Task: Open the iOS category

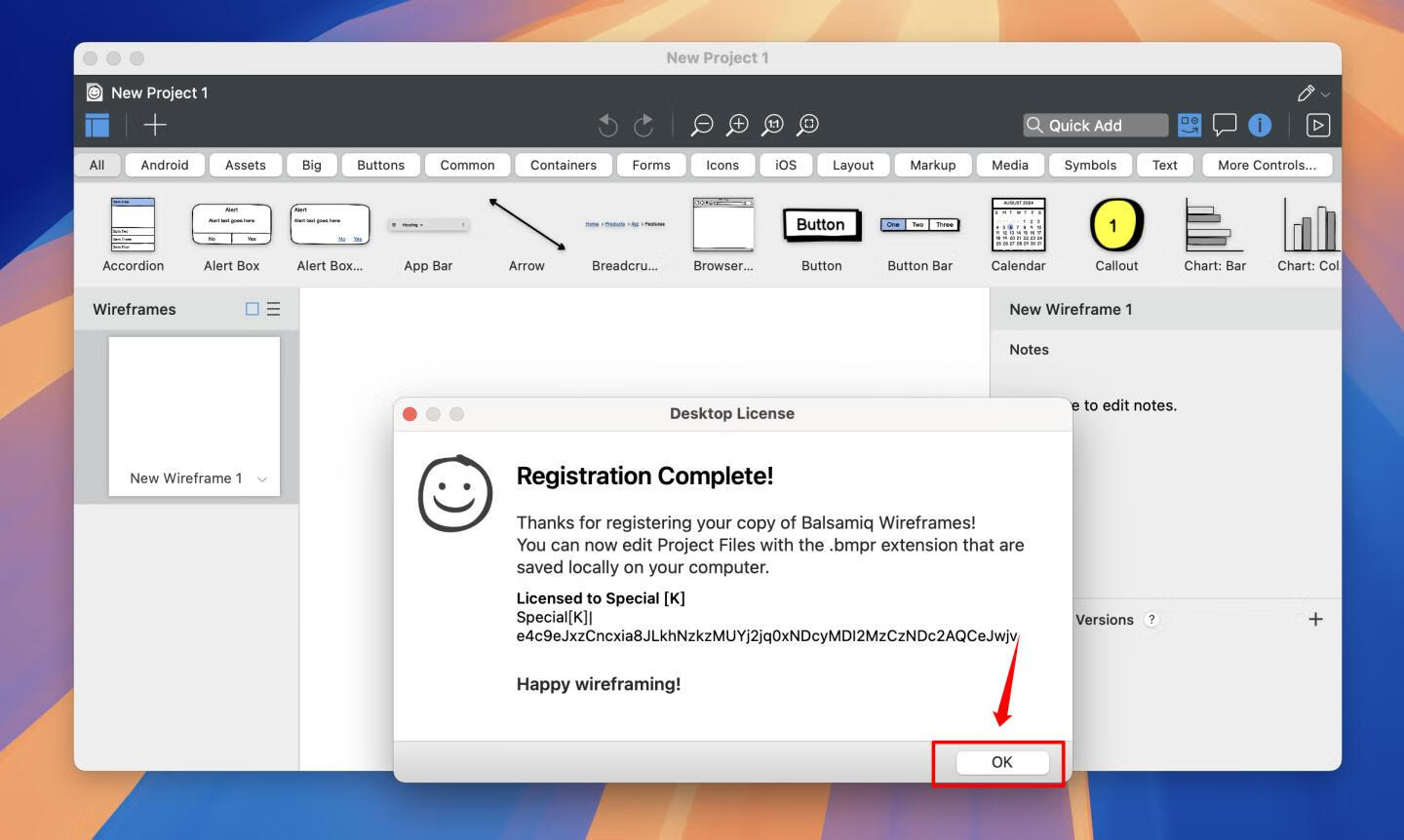Action: point(786,165)
